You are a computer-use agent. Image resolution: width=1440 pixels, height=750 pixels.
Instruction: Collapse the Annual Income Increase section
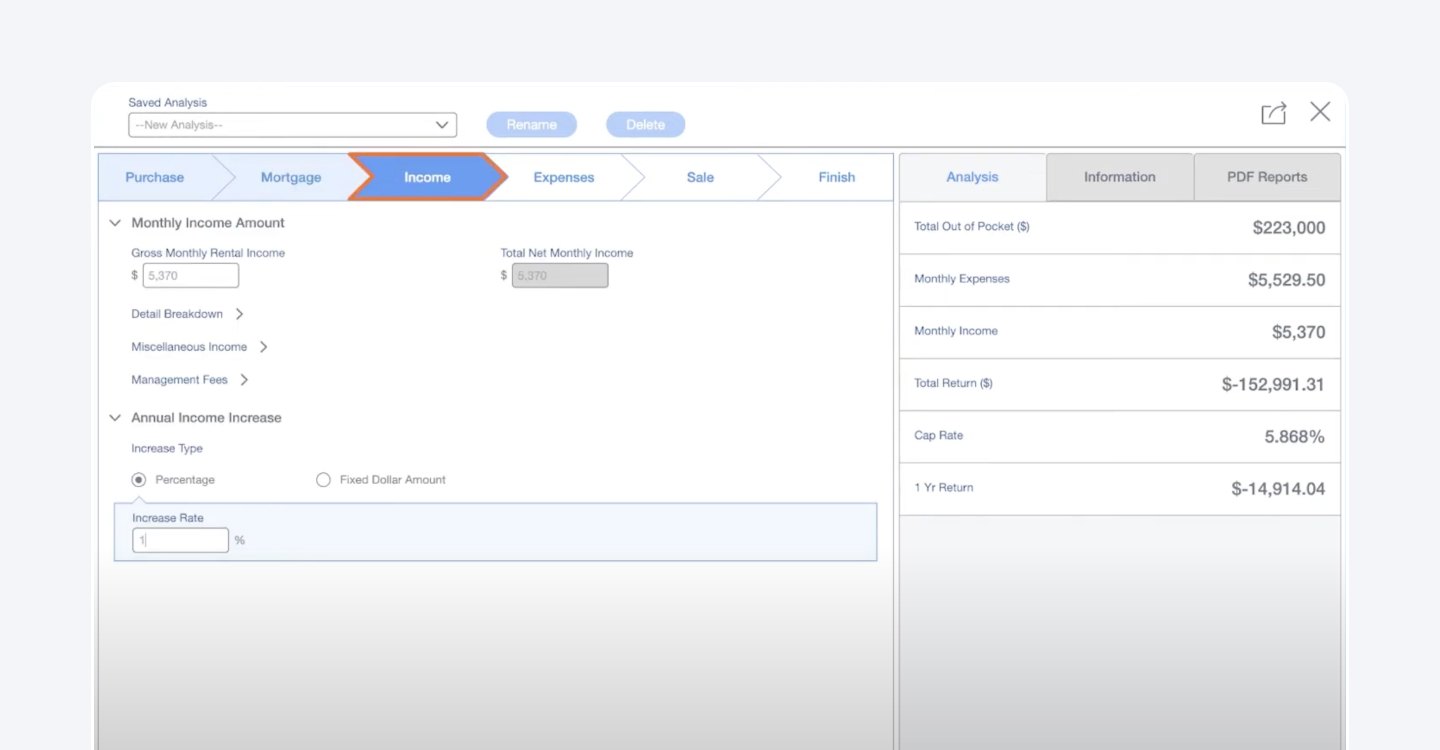click(115, 418)
